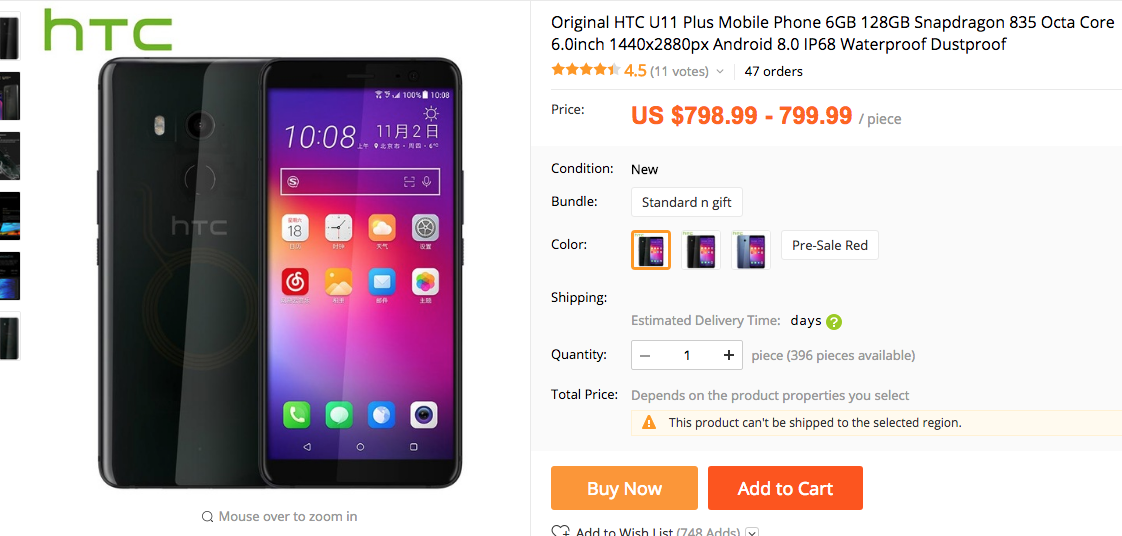Pick the second phone color swatch
Image resolution: width=1122 pixels, height=536 pixels.
(x=701, y=250)
